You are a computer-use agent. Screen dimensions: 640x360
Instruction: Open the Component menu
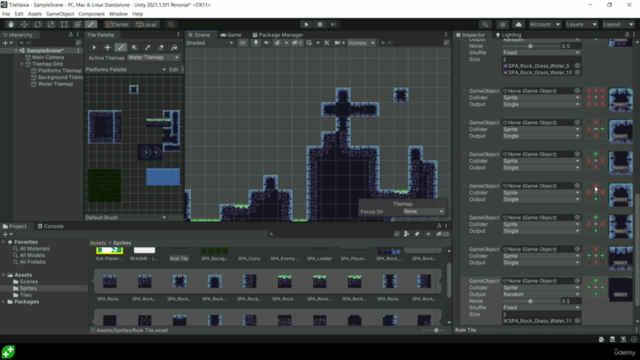coord(91,14)
